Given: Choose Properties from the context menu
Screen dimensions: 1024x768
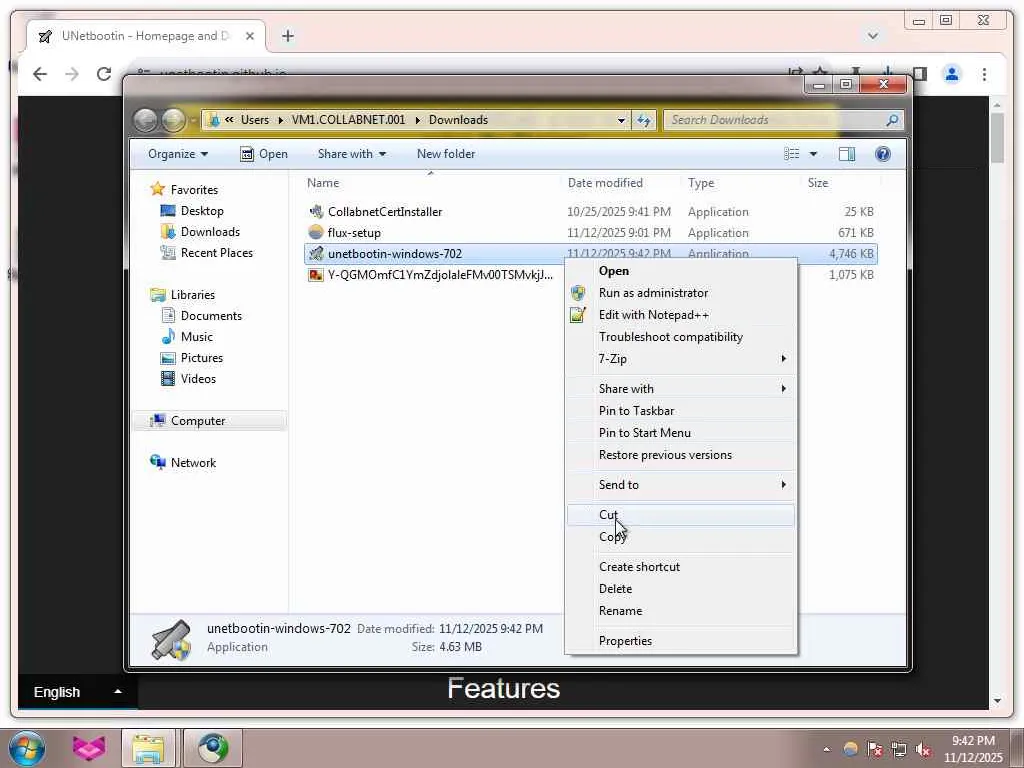Looking at the screenshot, I should click(x=682, y=641).
